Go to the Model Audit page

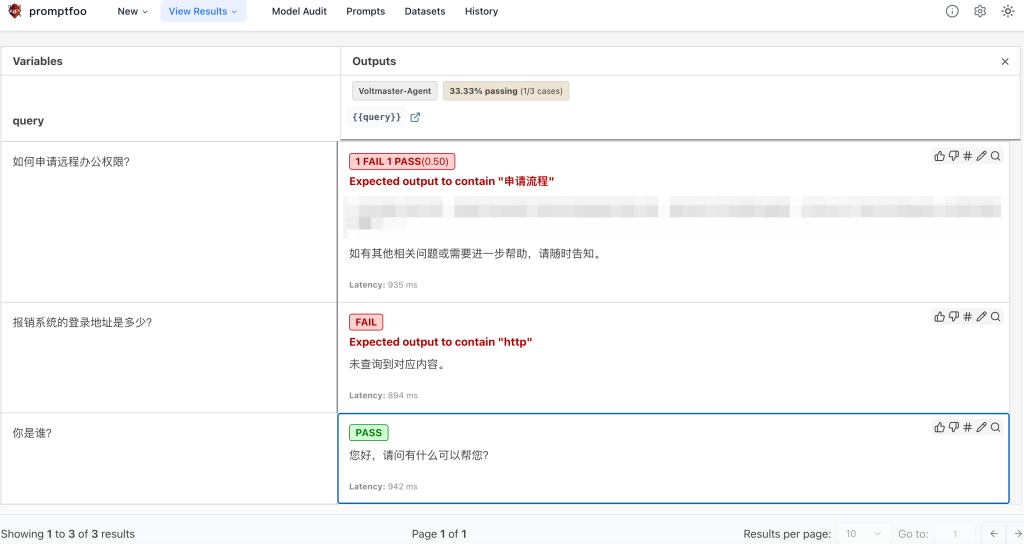pyautogui.click(x=300, y=12)
